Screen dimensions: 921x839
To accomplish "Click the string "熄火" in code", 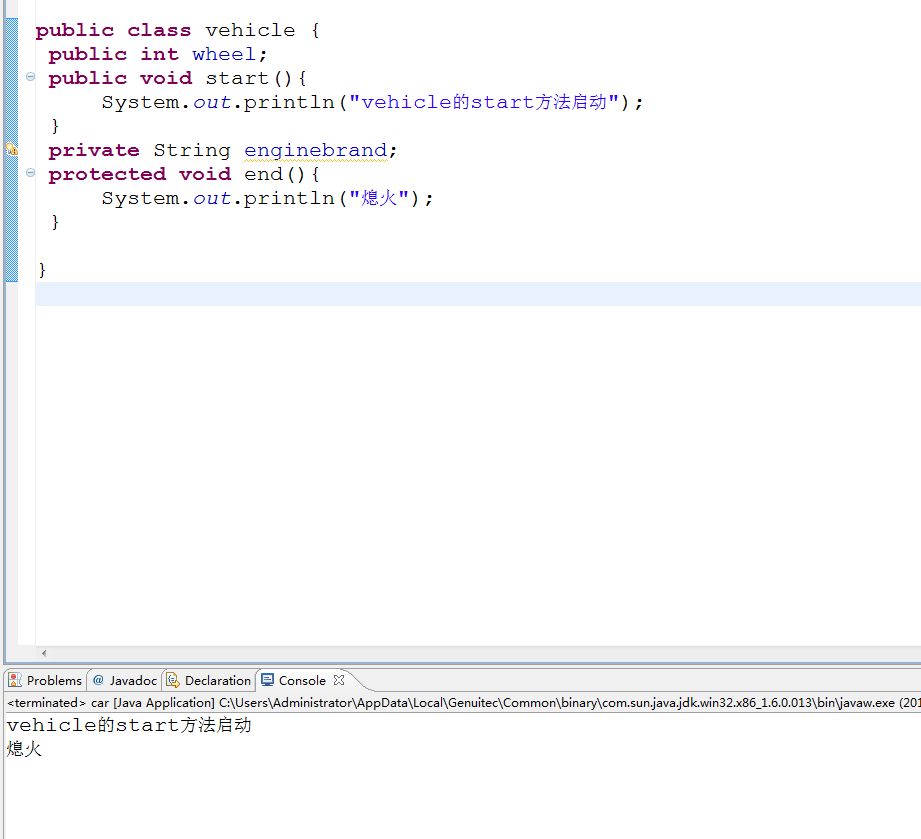I will click(379, 198).
